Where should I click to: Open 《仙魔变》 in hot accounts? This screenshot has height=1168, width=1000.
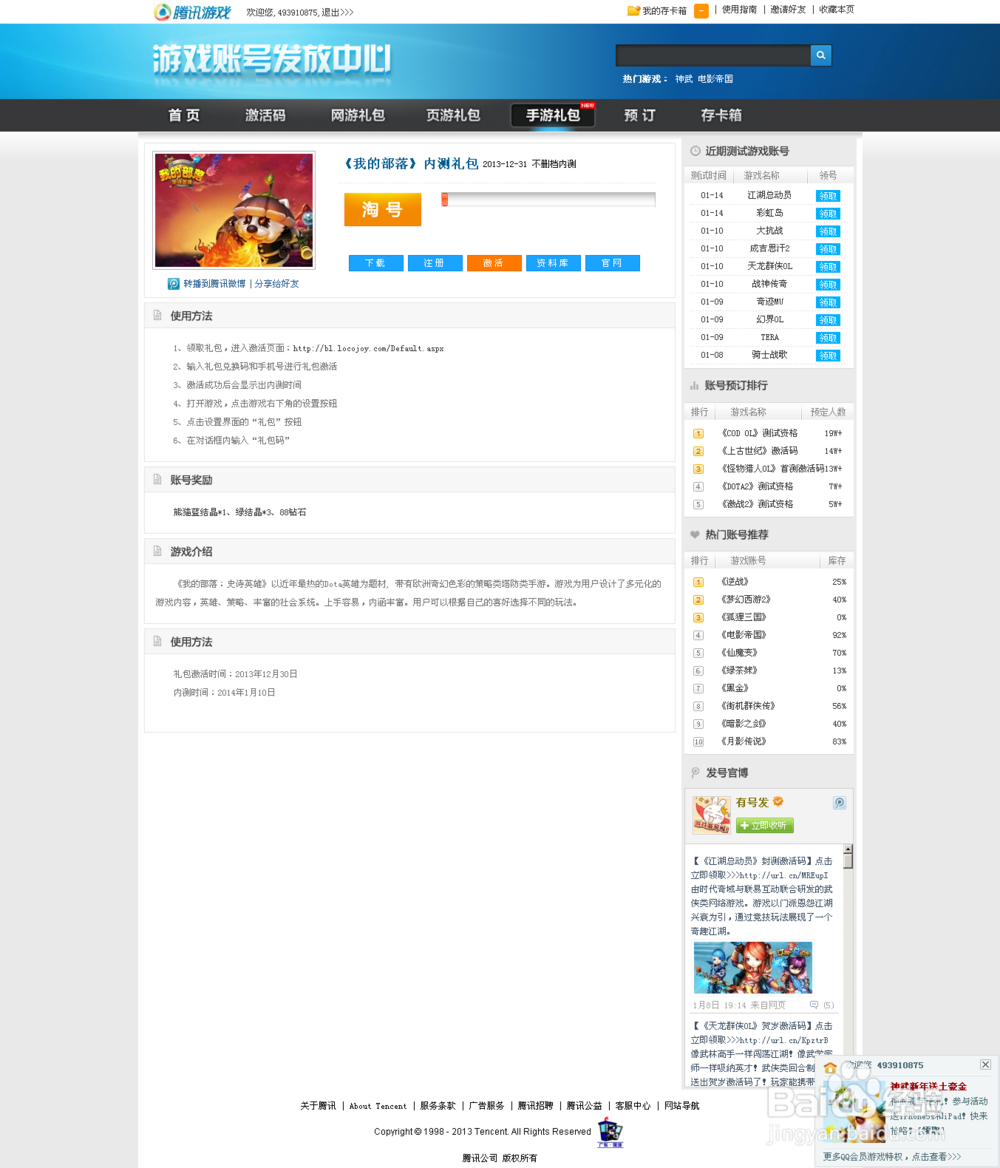pyautogui.click(x=739, y=653)
